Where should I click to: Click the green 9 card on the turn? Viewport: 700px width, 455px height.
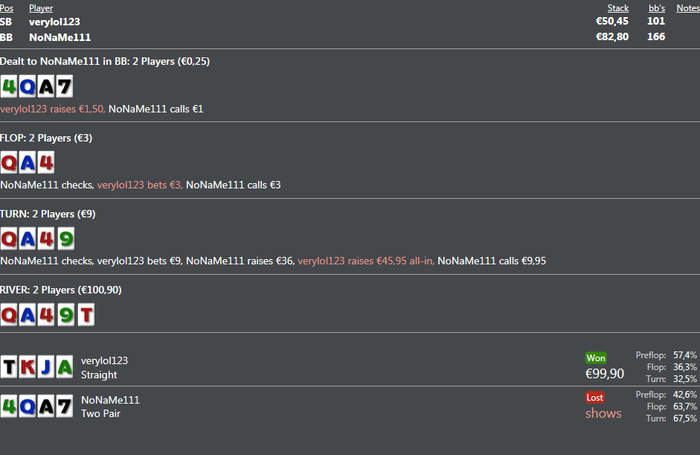point(65,239)
